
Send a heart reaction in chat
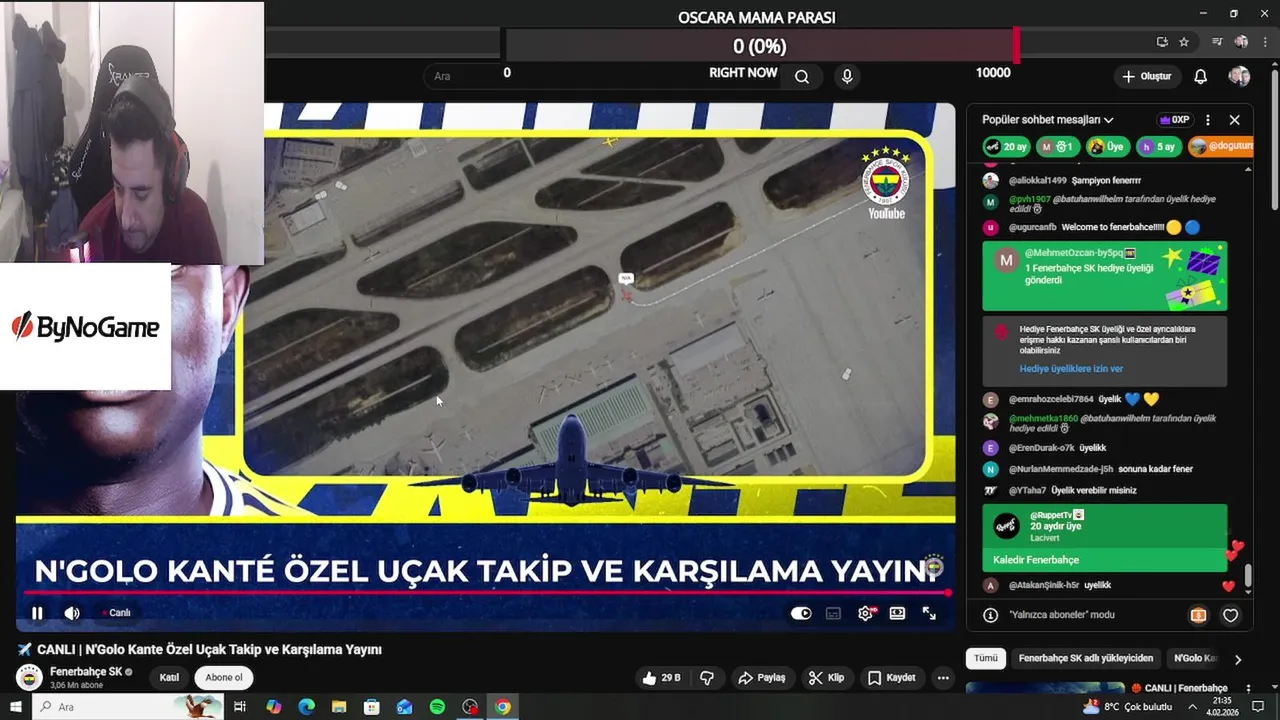click(1231, 615)
